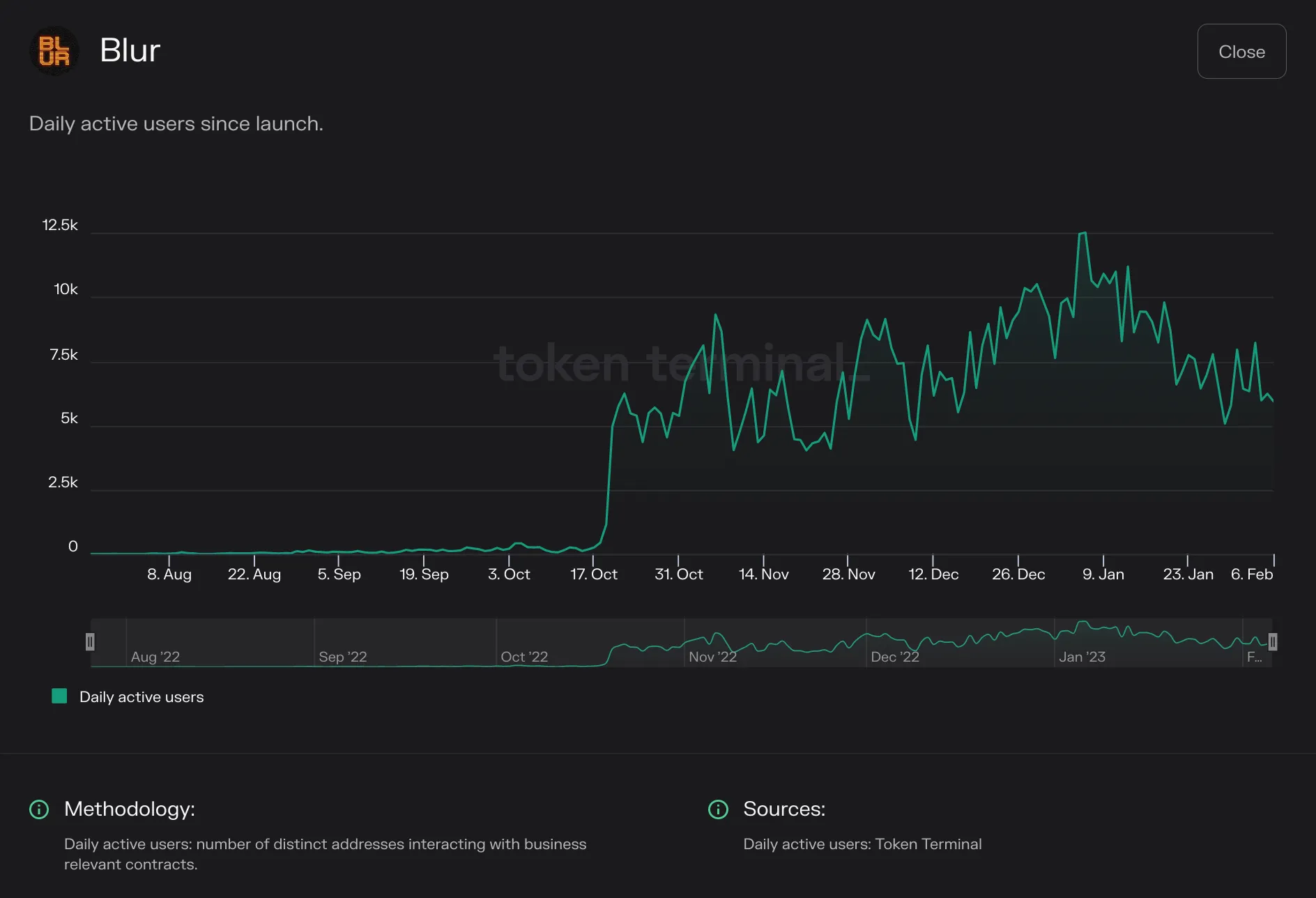Click the 5k y-axis value
The width and height of the screenshot is (1316, 898).
pos(70,418)
